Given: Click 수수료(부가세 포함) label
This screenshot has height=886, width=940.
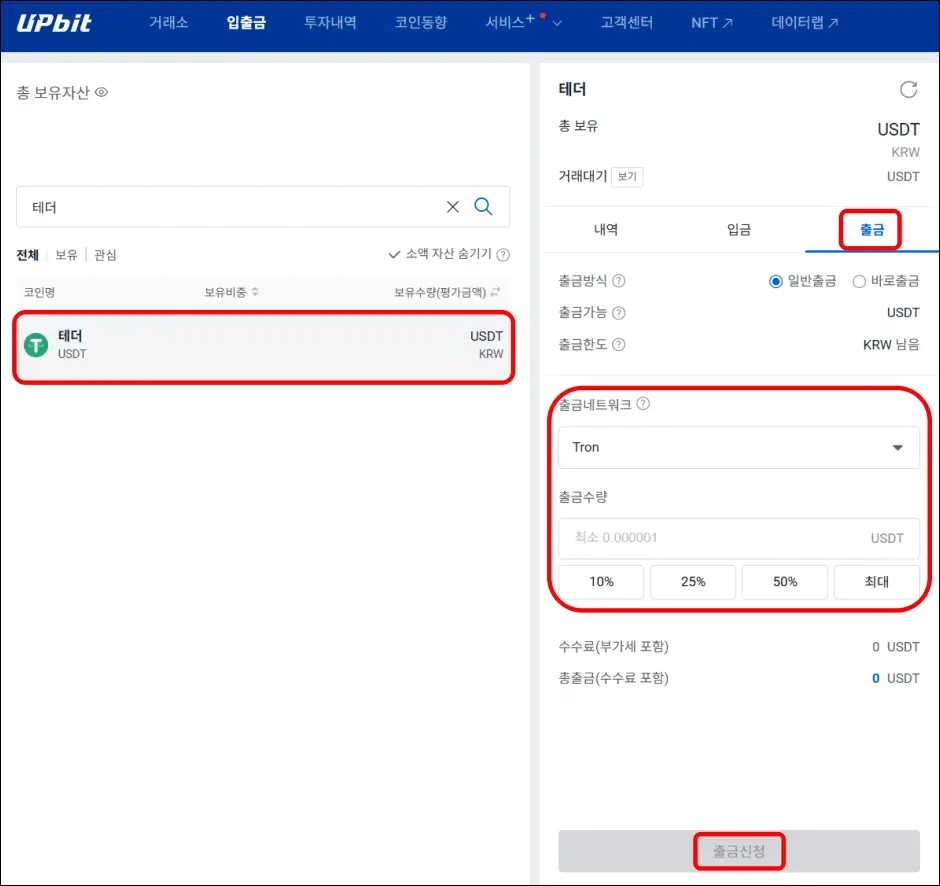Looking at the screenshot, I should pyautogui.click(x=613, y=646).
